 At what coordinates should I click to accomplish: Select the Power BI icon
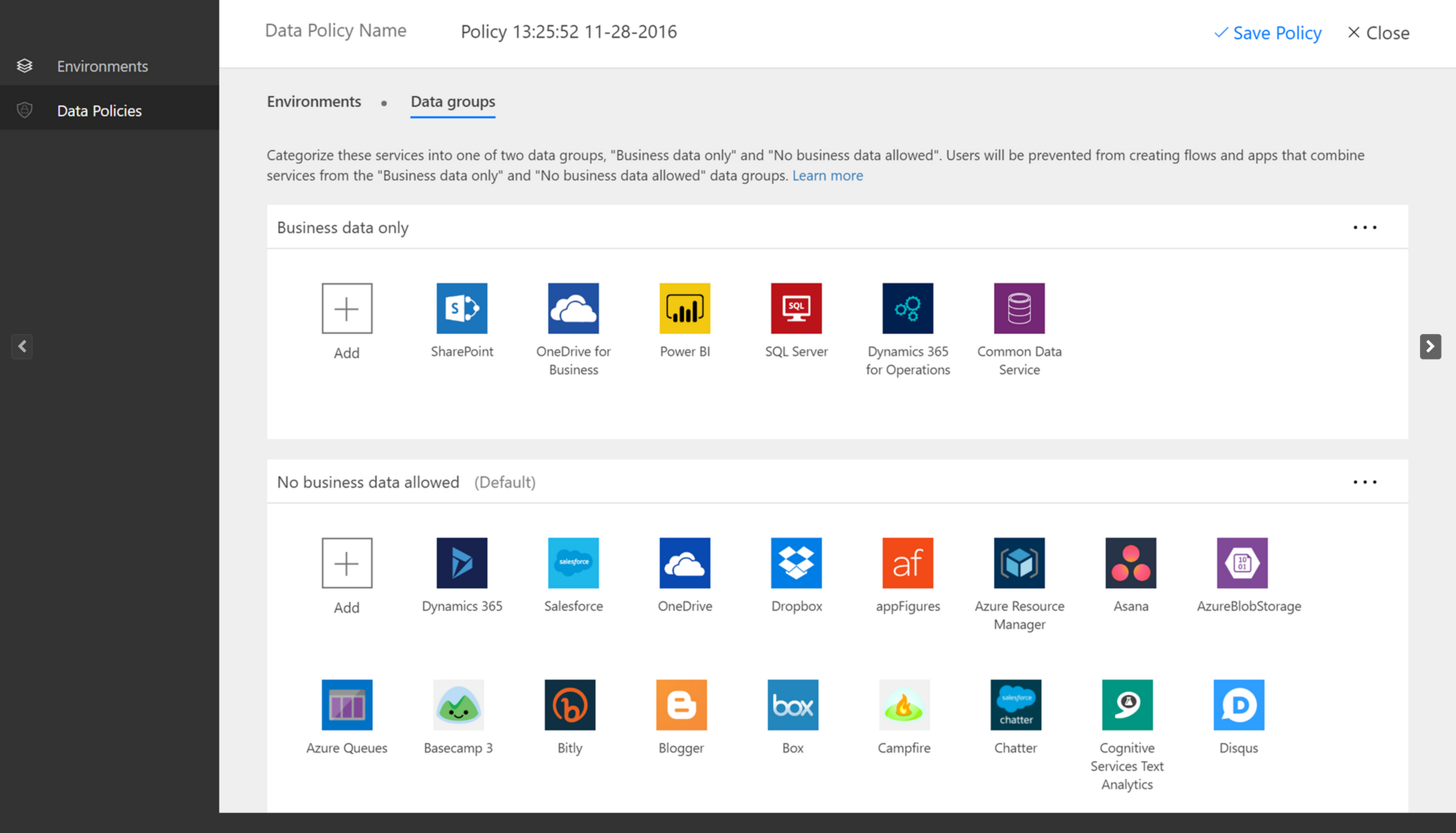point(685,308)
